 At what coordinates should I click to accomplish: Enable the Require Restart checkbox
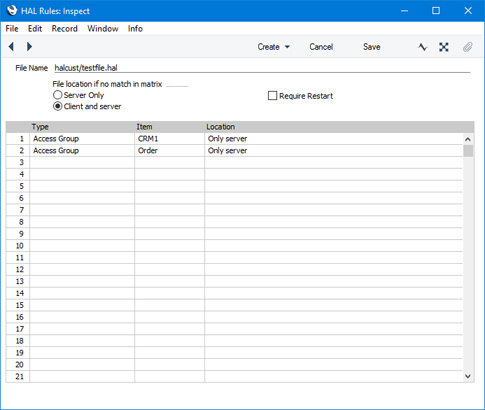click(x=272, y=96)
